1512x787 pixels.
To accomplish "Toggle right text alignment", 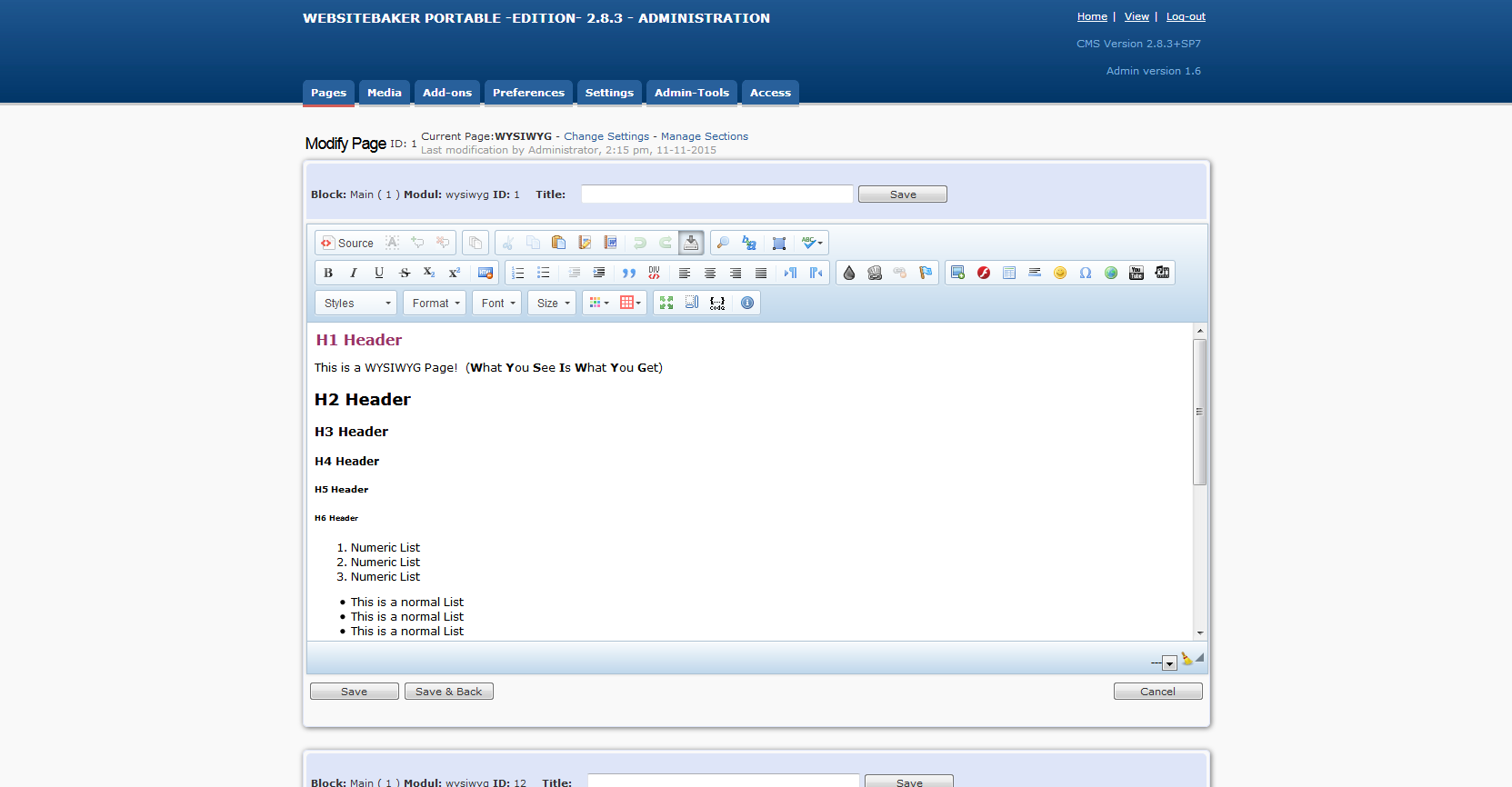I will coord(736,273).
